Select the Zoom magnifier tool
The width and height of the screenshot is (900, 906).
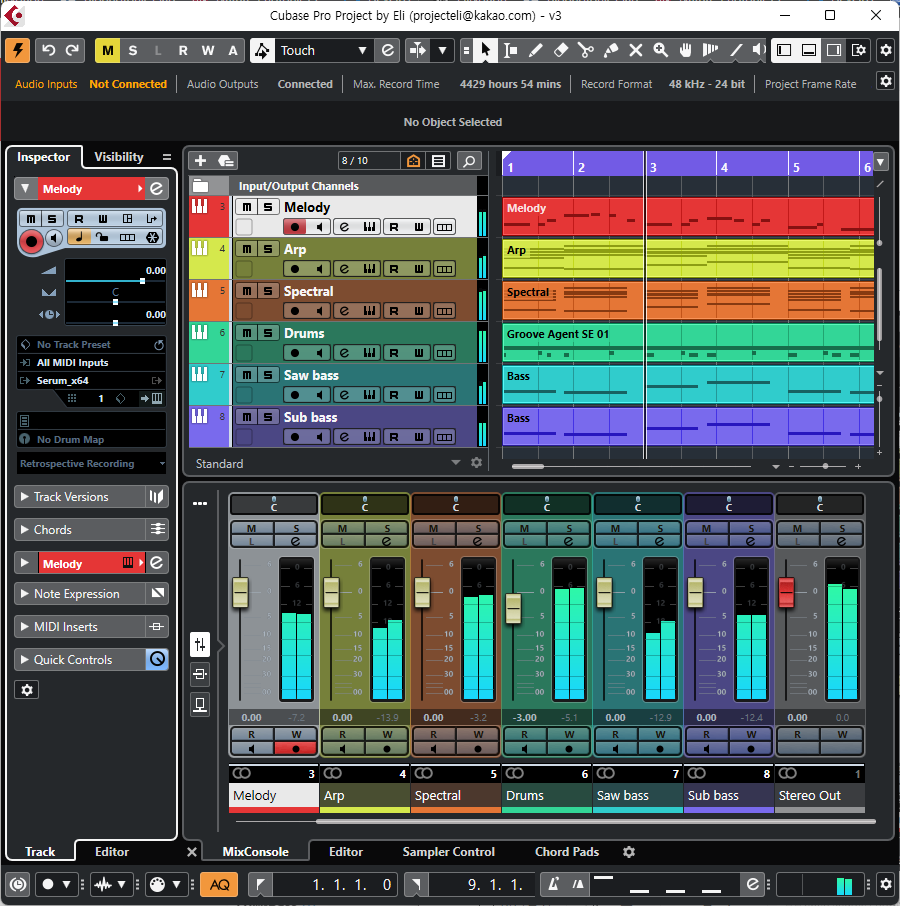tap(661, 51)
